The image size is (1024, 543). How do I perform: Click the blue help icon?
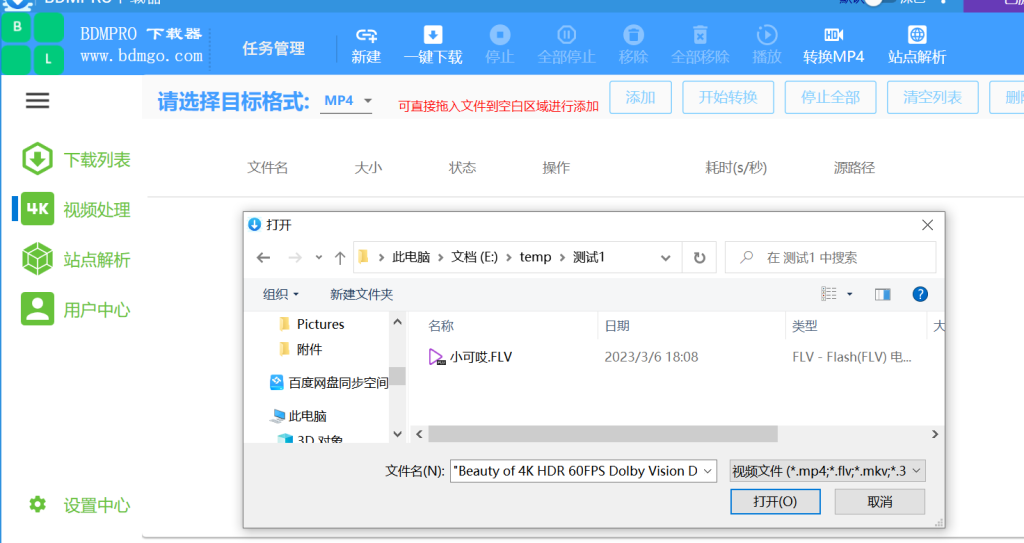(920, 295)
